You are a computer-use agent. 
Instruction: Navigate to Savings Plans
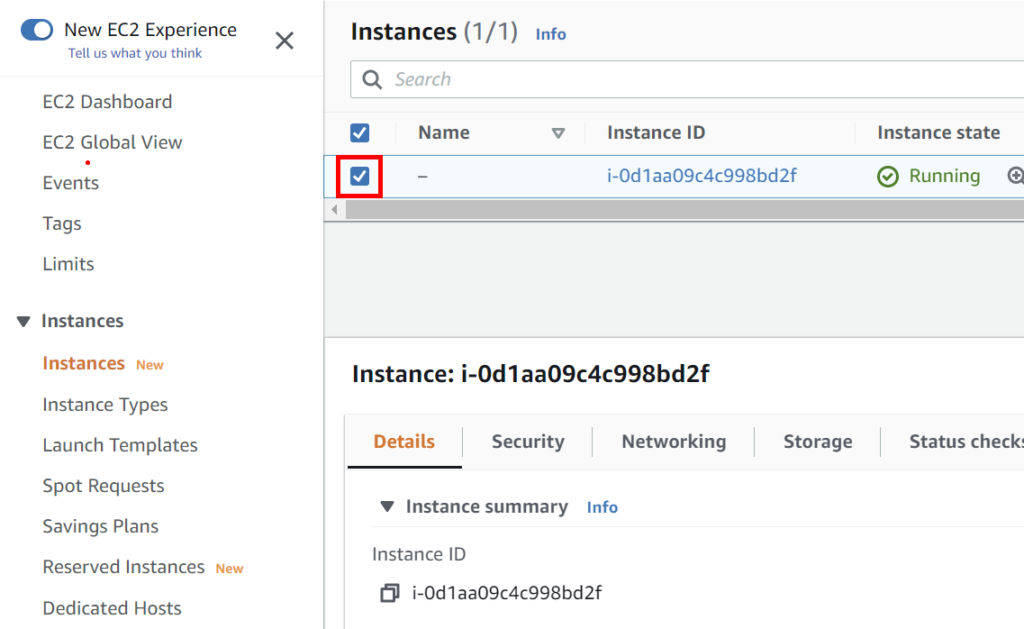101,526
